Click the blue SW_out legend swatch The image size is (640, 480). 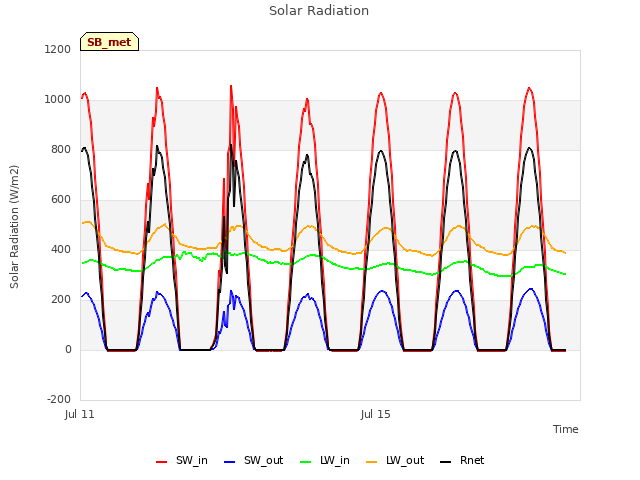[230, 462]
